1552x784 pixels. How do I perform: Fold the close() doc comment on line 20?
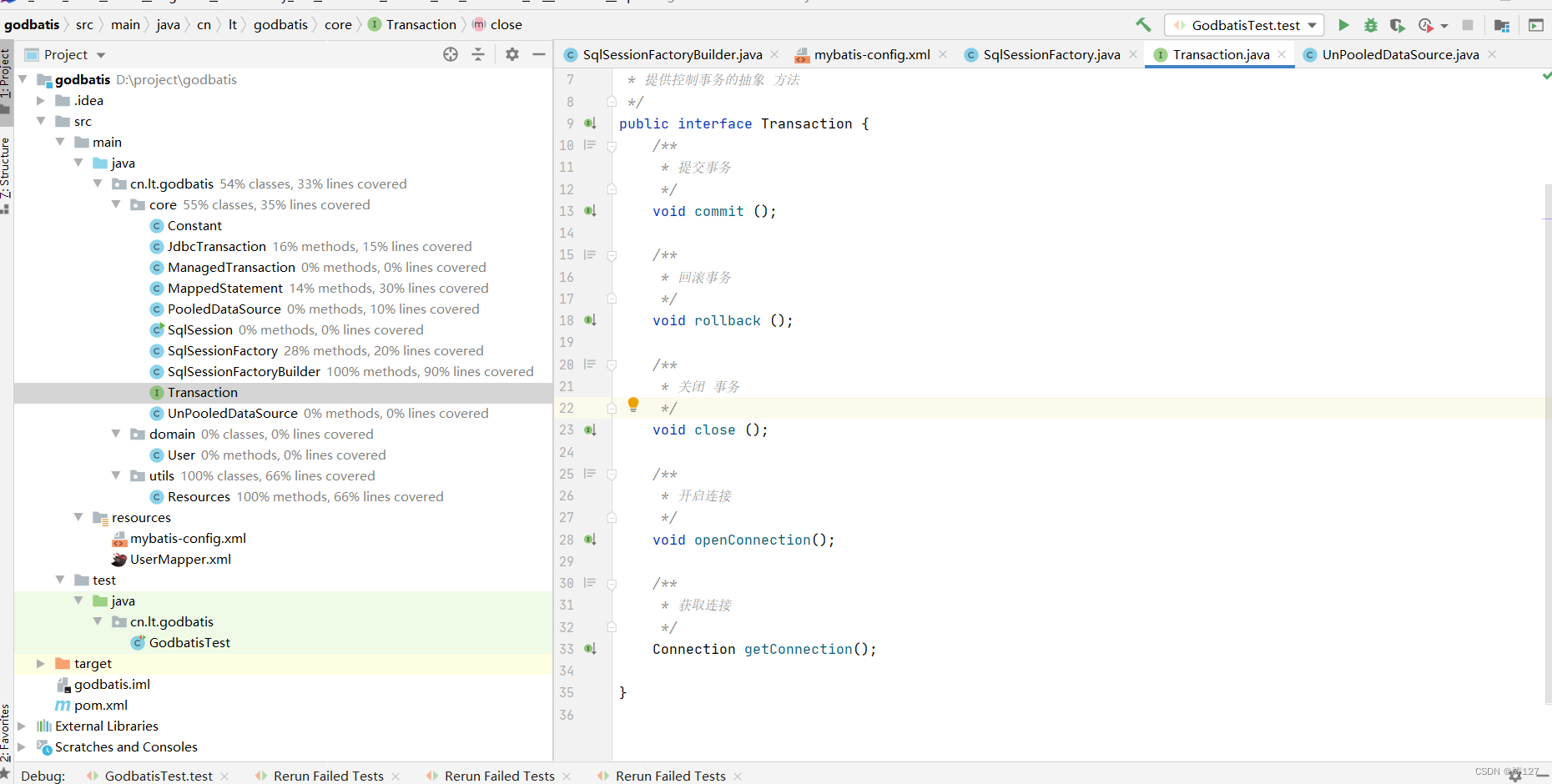point(612,365)
